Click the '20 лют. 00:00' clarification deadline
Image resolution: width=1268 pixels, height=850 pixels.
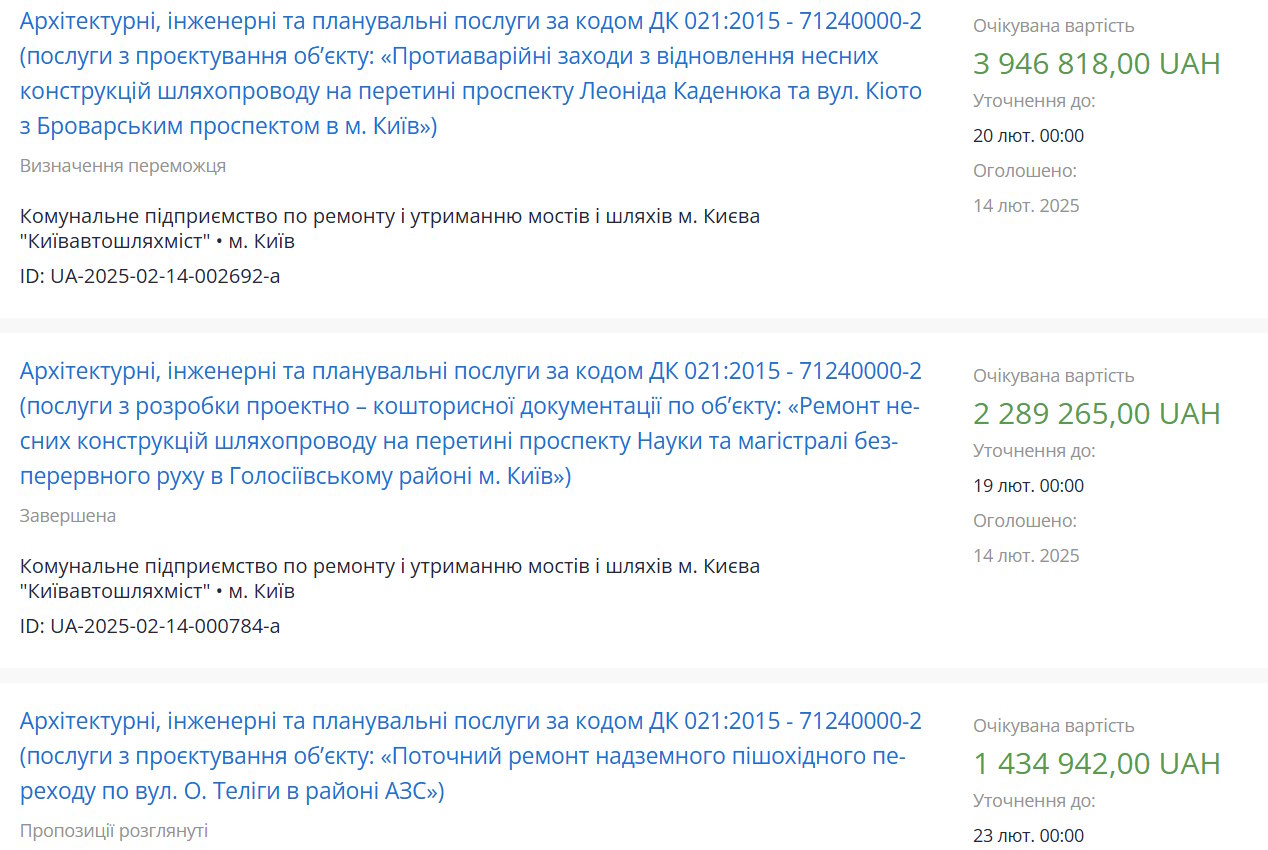[x=1028, y=136]
